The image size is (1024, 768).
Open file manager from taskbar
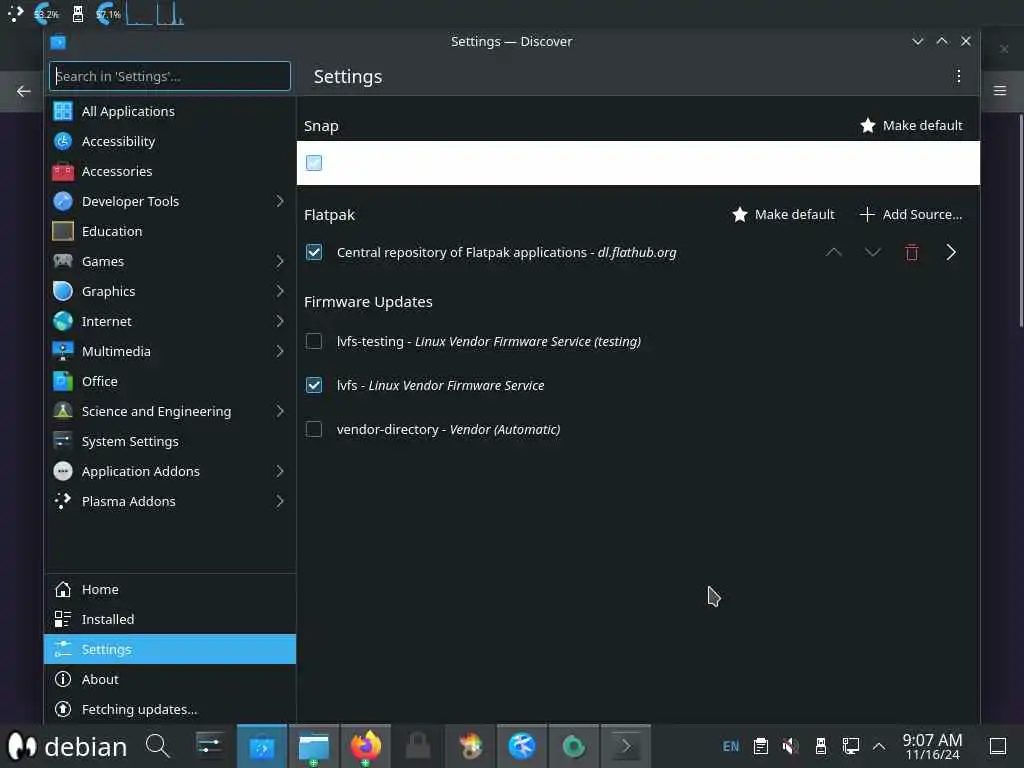coord(313,746)
